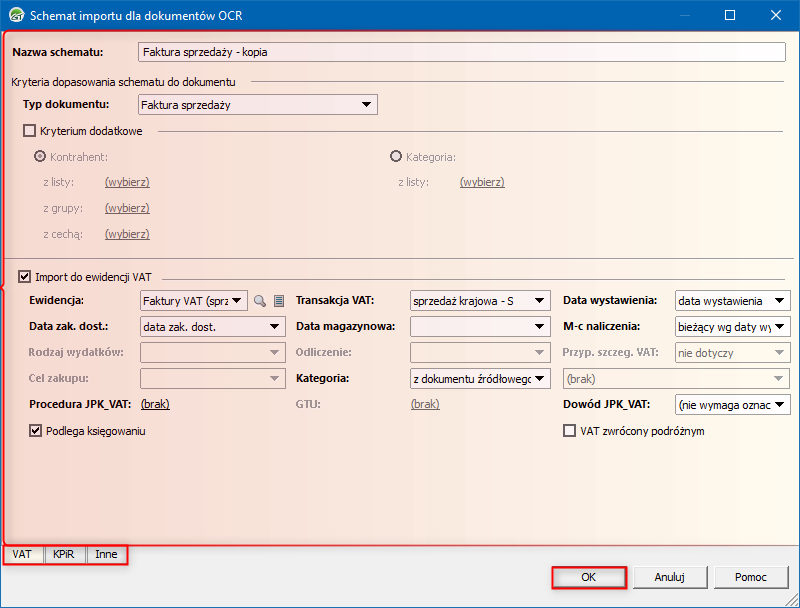Screen dimensions: 800x608
Task: Open the Transakcja VAT dropdown
Action: pos(480,301)
